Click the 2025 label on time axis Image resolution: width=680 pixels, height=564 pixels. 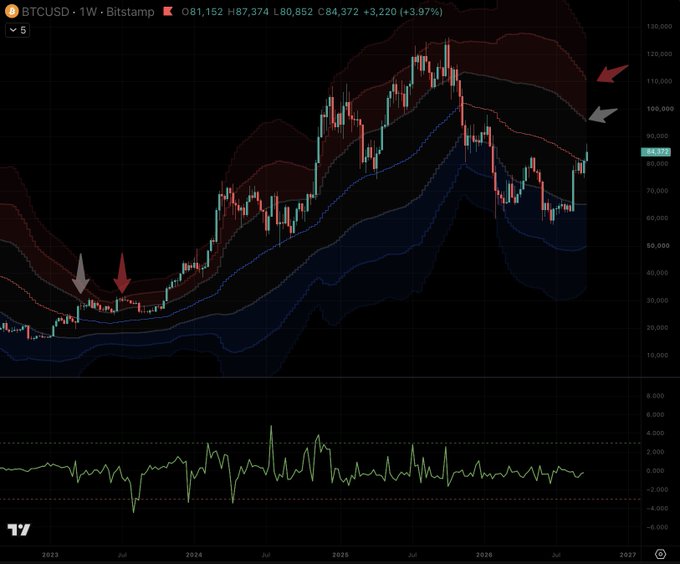pyautogui.click(x=340, y=555)
